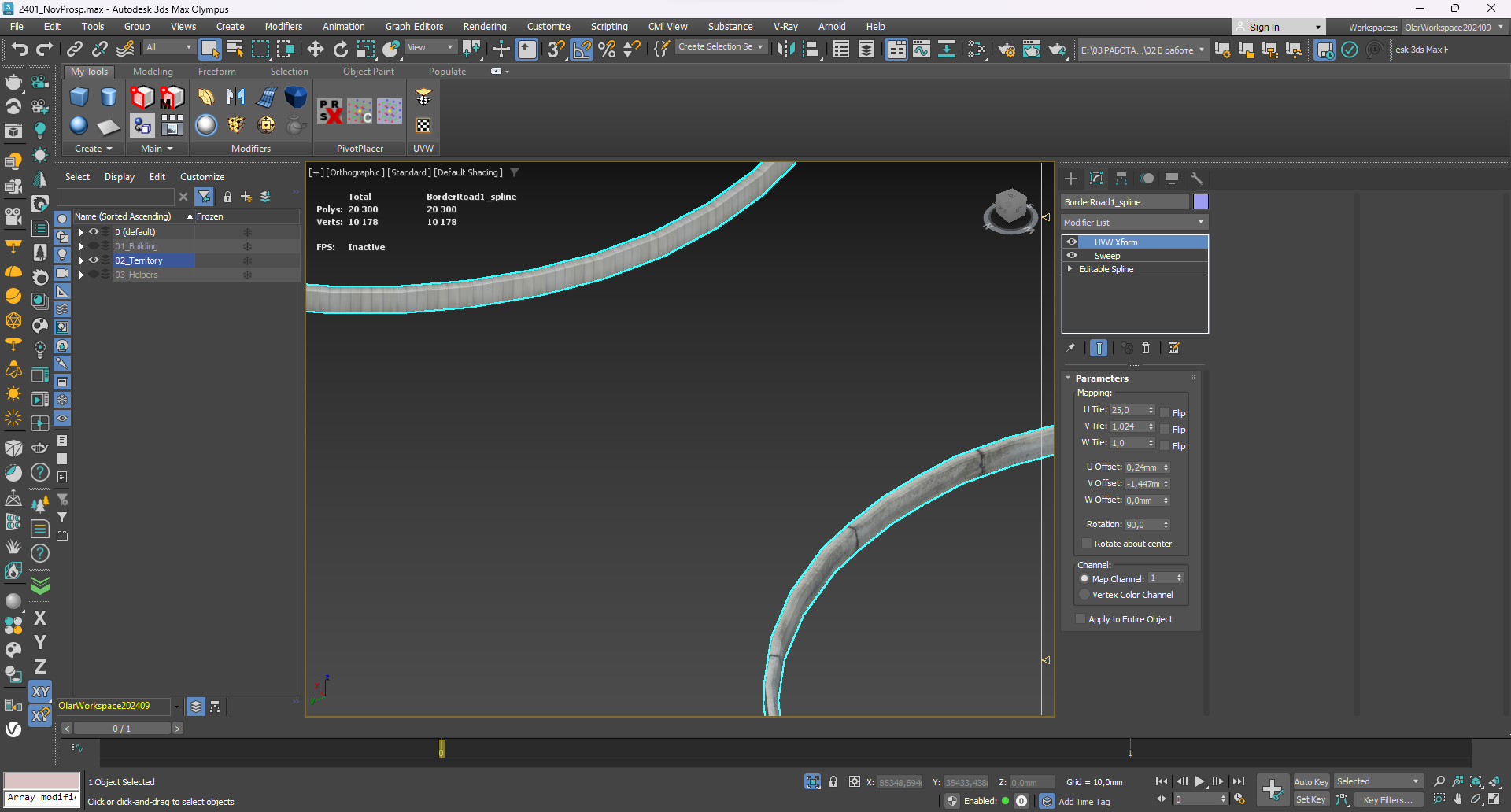1511x812 pixels.
Task: Hide the Sweep modifier with its eye toggle
Action: [1072, 255]
